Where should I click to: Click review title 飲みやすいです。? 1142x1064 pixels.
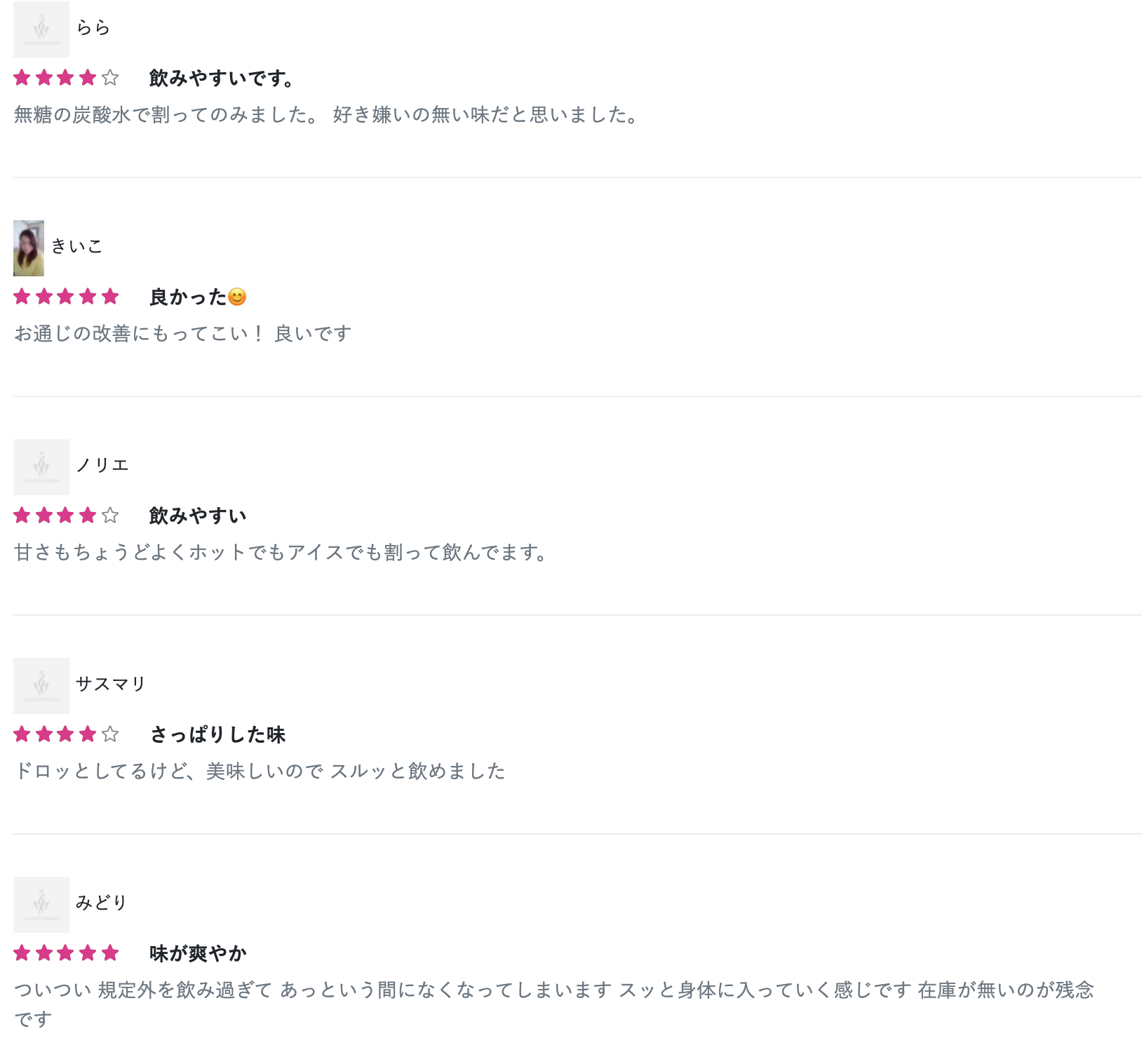pyautogui.click(x=222, y=78)
